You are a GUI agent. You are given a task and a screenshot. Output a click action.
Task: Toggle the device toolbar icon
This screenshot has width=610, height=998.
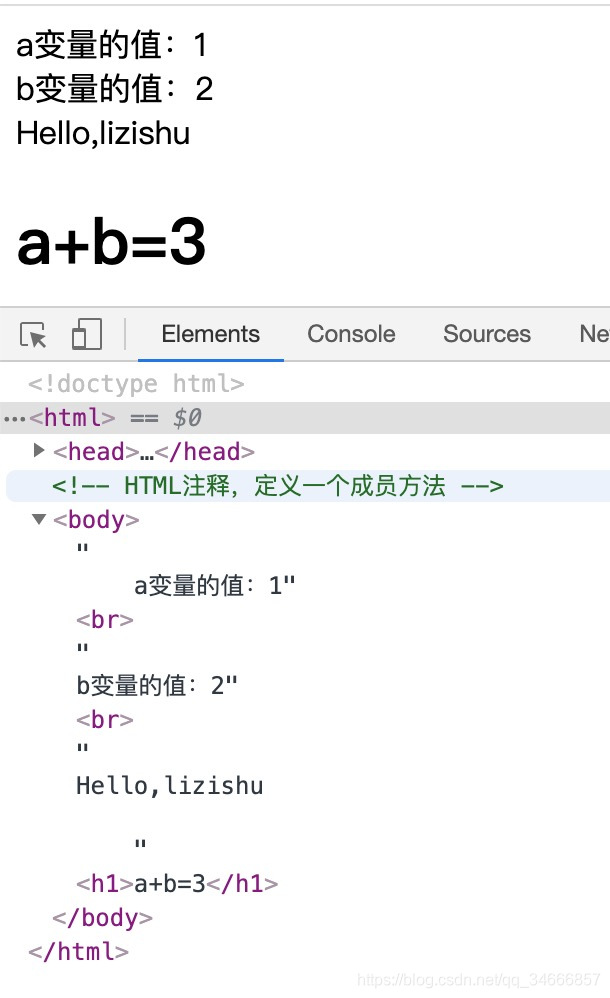point(87,334)
